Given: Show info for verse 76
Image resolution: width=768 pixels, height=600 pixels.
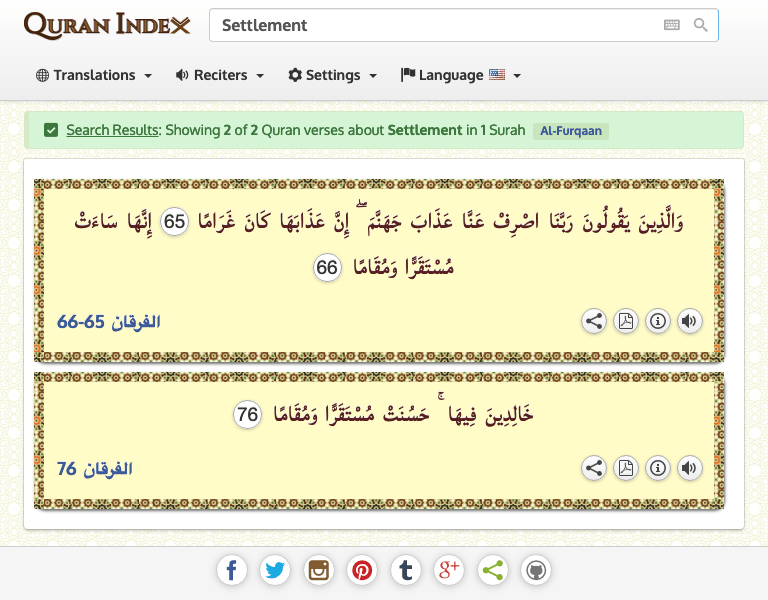Looking at the screenshot, I should [658, 467].
